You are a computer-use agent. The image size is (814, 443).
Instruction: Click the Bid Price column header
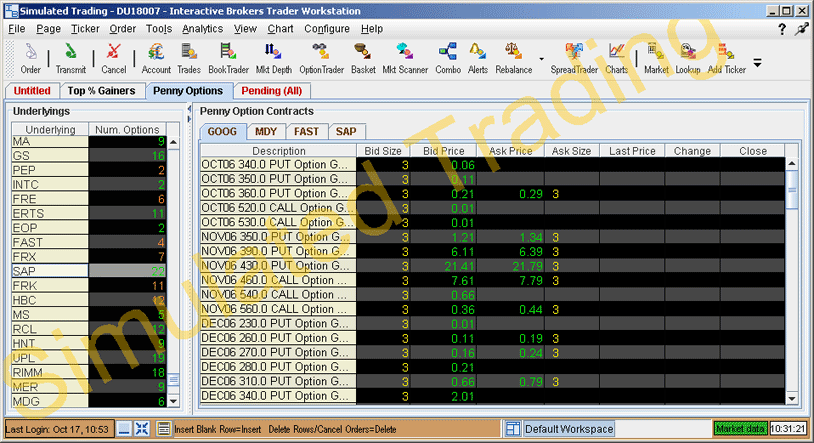[x=443, y=151]
